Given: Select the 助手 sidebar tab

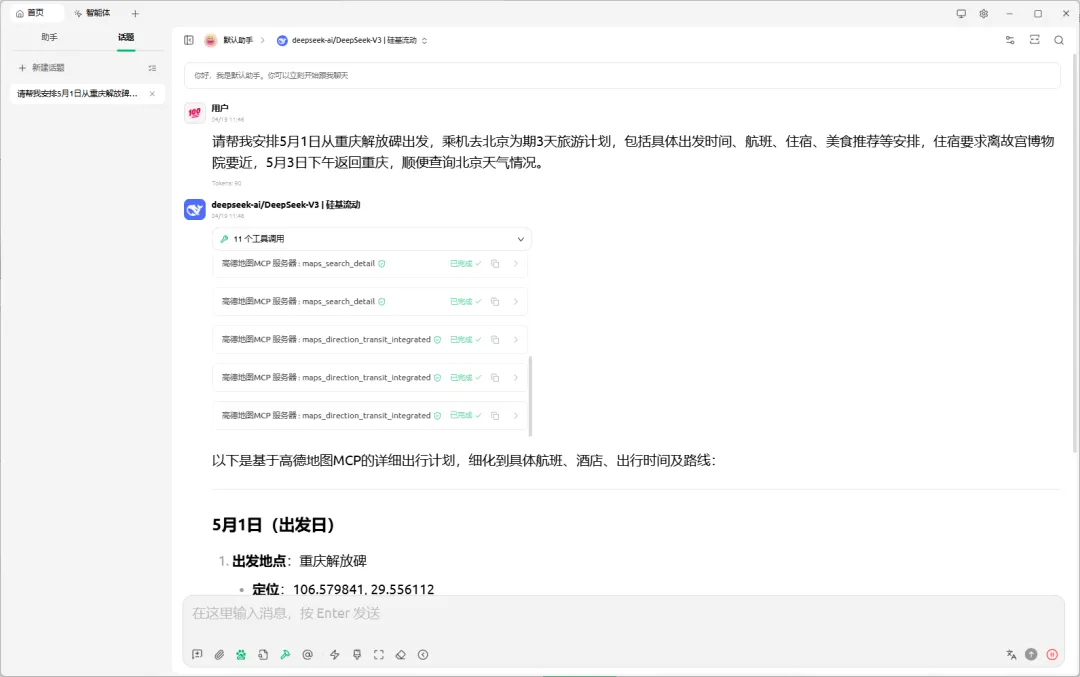Looking at the screenshot, I should [49, 37].
